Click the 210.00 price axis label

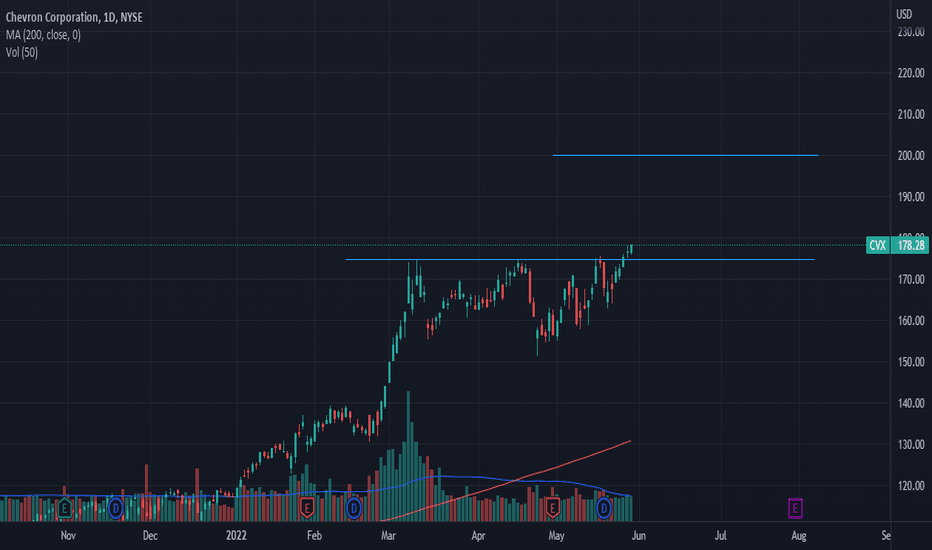click(x=911, y=114)
